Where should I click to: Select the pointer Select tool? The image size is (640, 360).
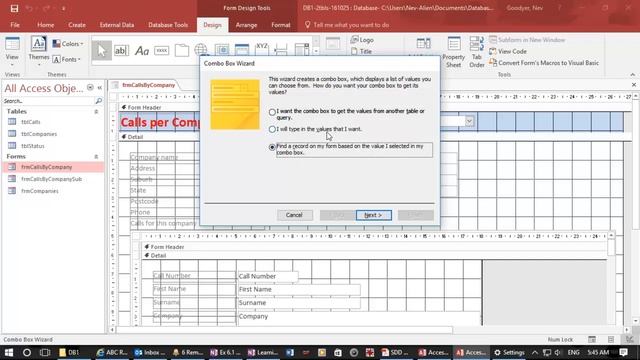[x=101, y=51]
